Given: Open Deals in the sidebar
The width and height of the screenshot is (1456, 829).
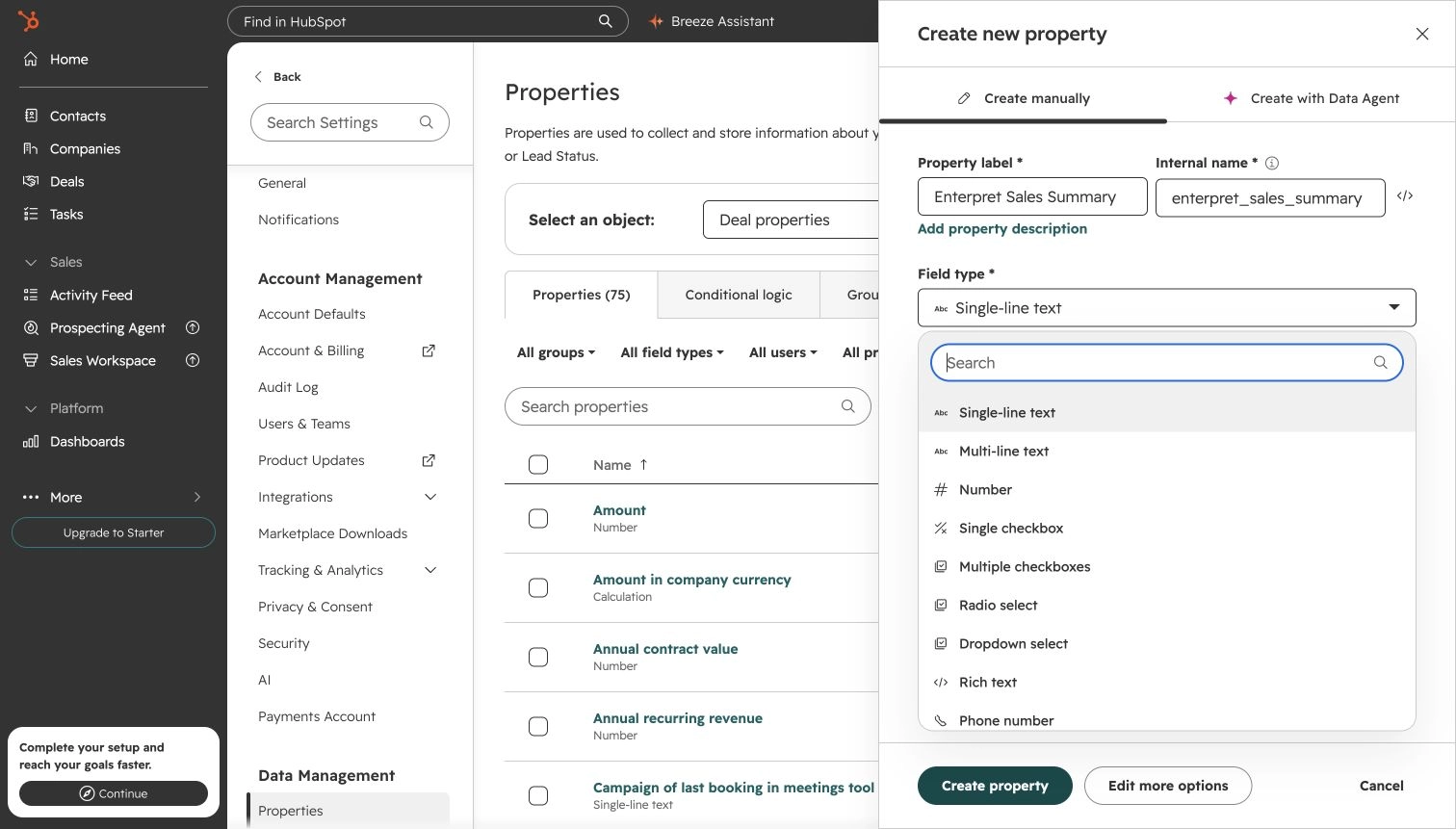Looking at the screenshot, I should point(54,181).
